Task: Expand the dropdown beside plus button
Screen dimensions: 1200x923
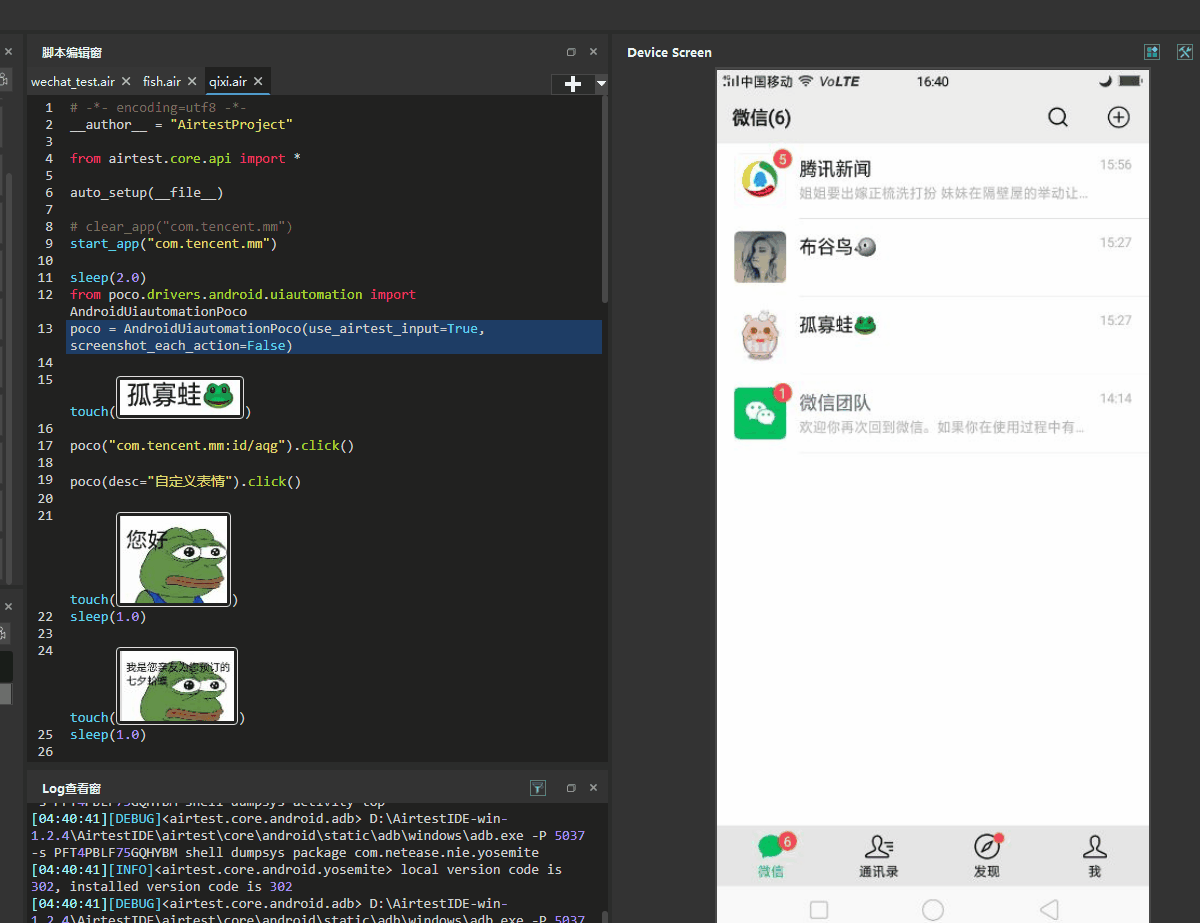Action: tap(601, 84)
